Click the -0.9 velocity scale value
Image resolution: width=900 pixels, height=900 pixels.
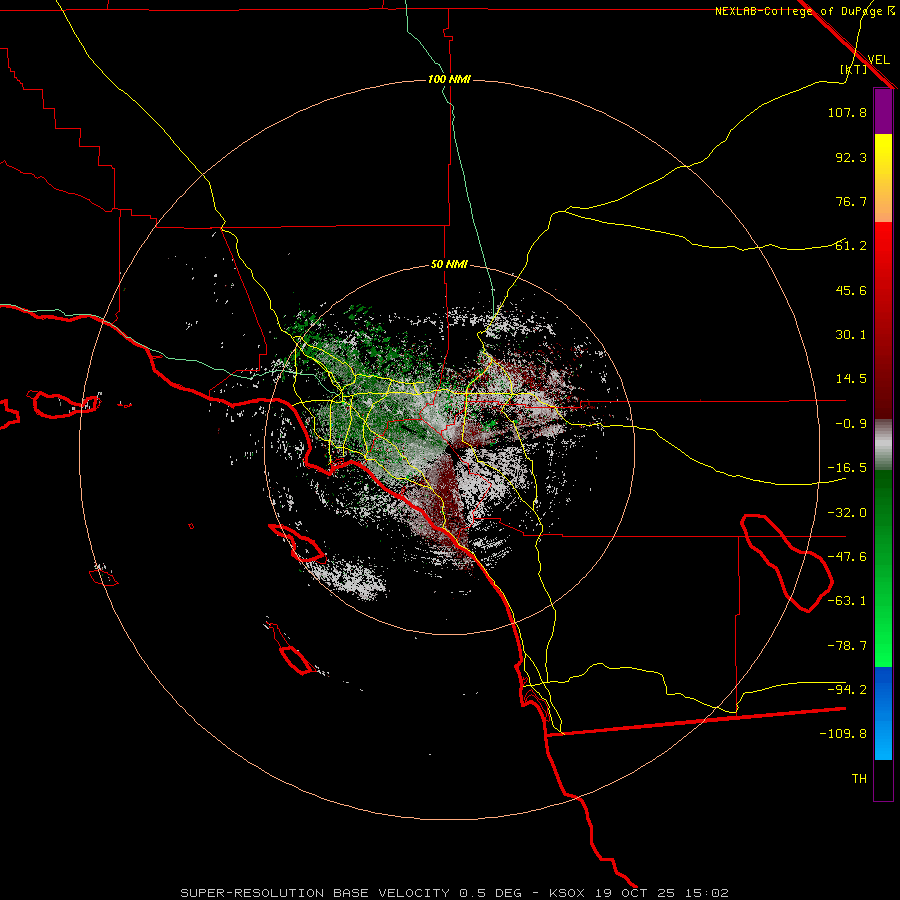(851, 424)
